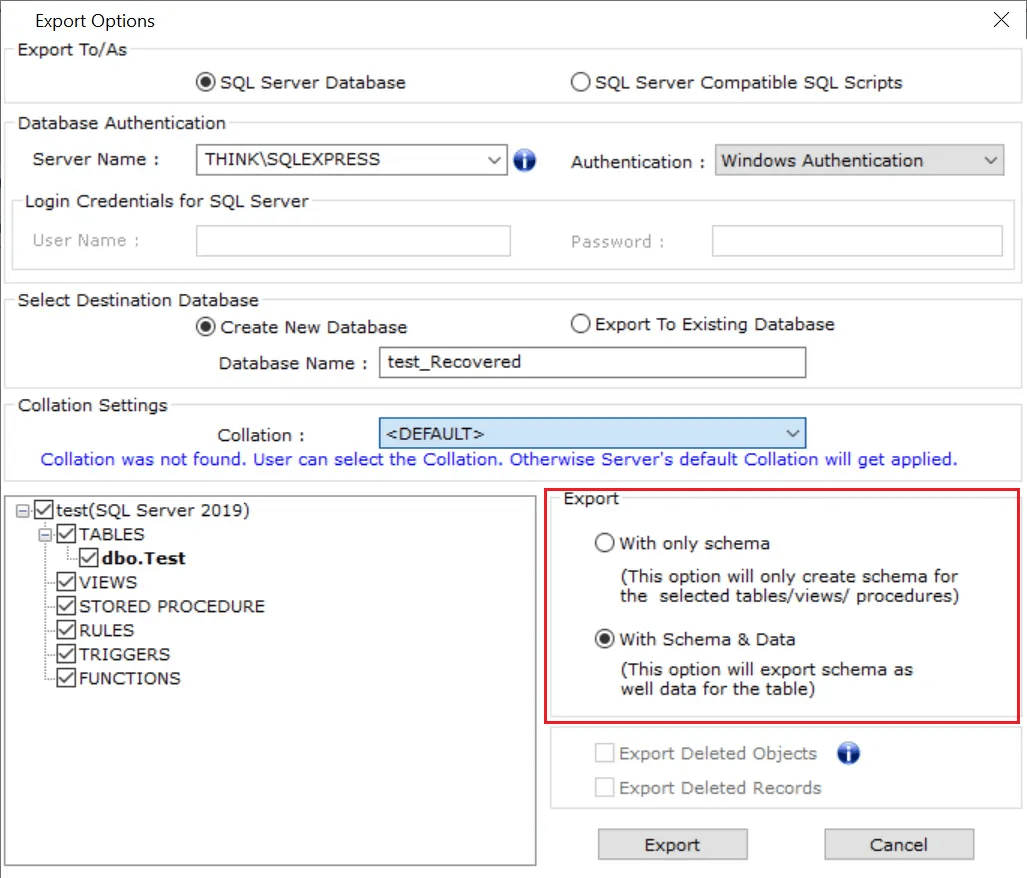
Task: Select Create New Database option
Action: click(x=206, y=327)
